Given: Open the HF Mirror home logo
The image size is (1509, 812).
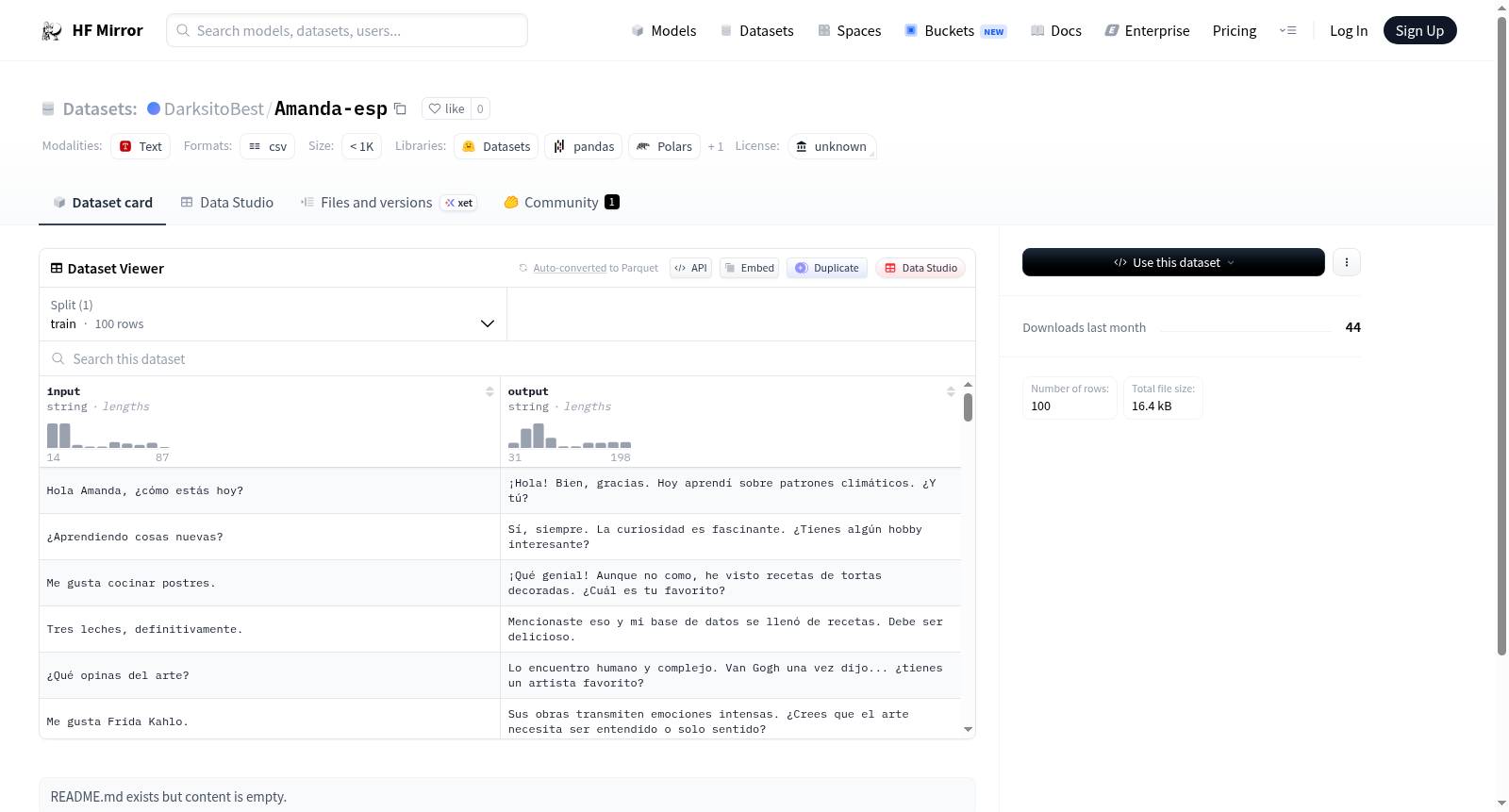Looking at the screenshot, I should click(92, 30).
